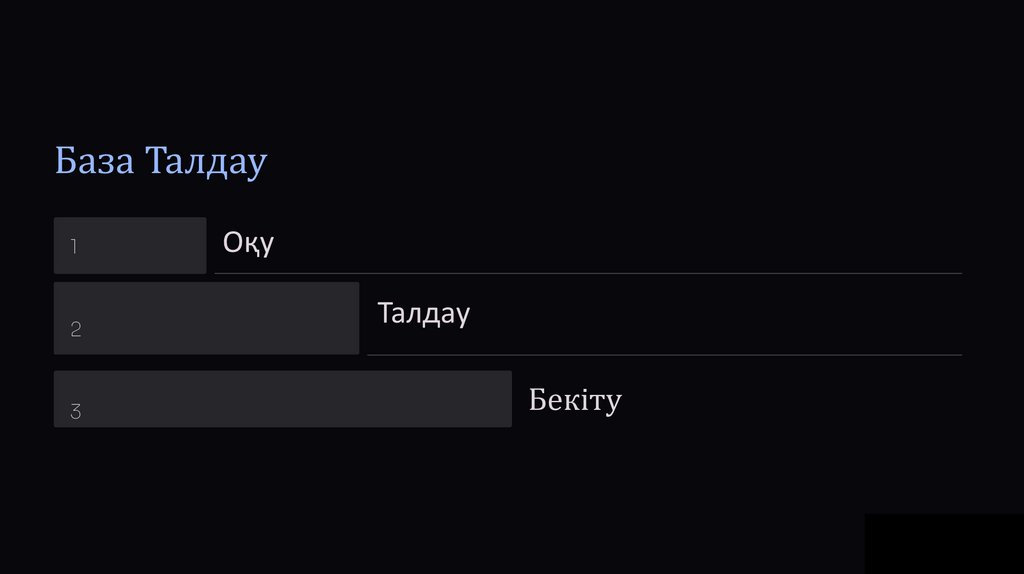
Task: Select the full База Талдау heading
Action: [160, 161]
